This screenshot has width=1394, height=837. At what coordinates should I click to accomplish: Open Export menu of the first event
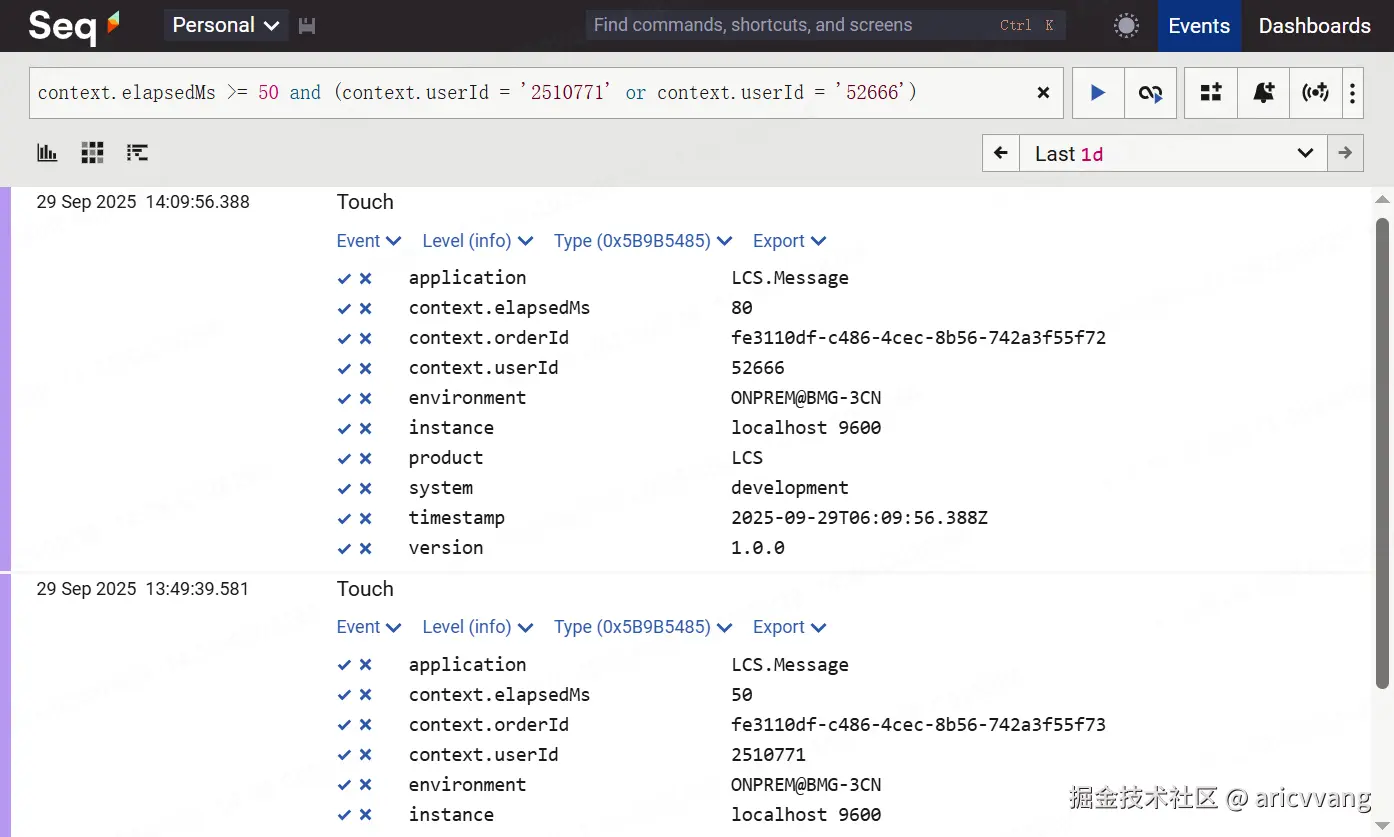(x=789, y=241)
